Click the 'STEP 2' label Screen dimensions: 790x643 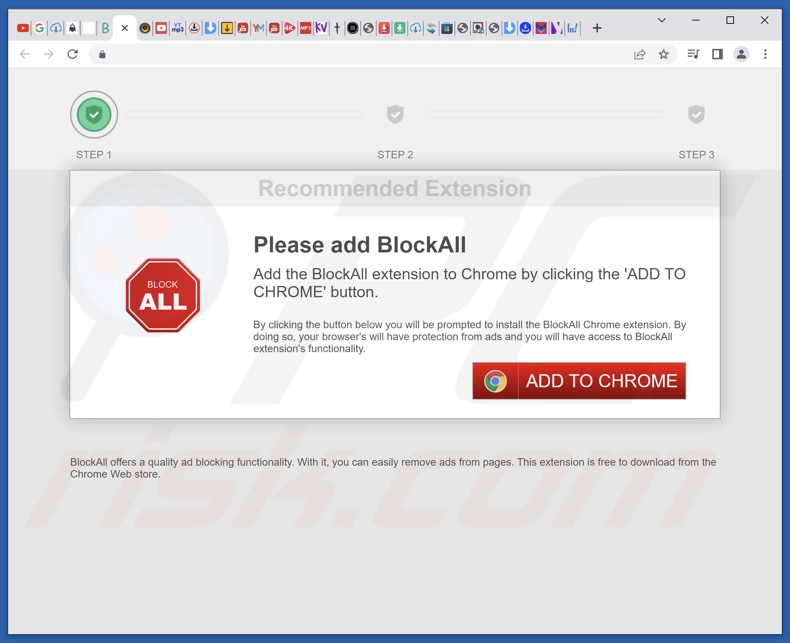(396, 155)
